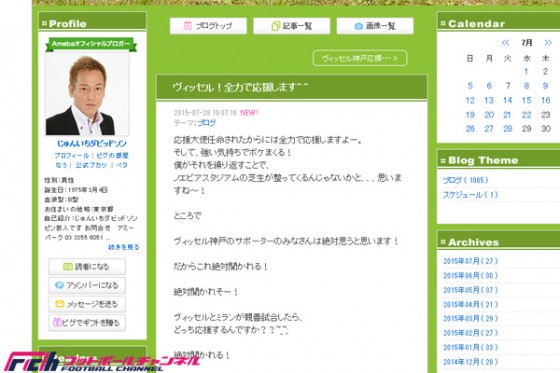This screenshot has width=560, height=373.
Task: Click the camera icon on 画像一覧
Action: point(359,26)
